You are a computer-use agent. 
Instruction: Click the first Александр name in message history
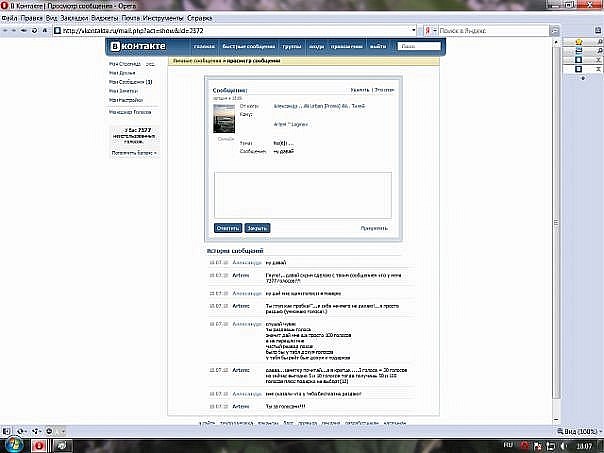click(247, 263)
